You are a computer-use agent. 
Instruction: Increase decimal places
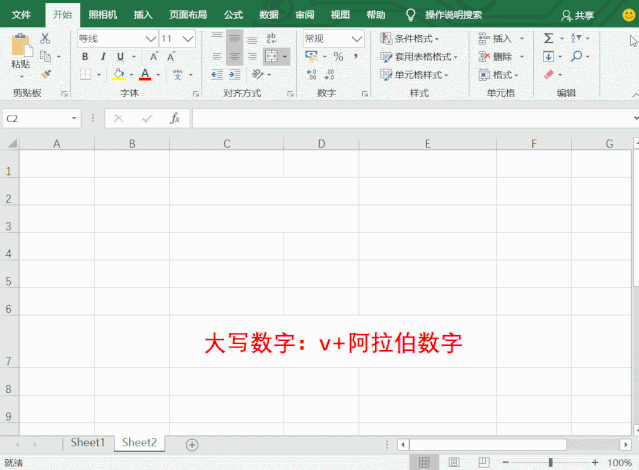(x=312, y=75)
